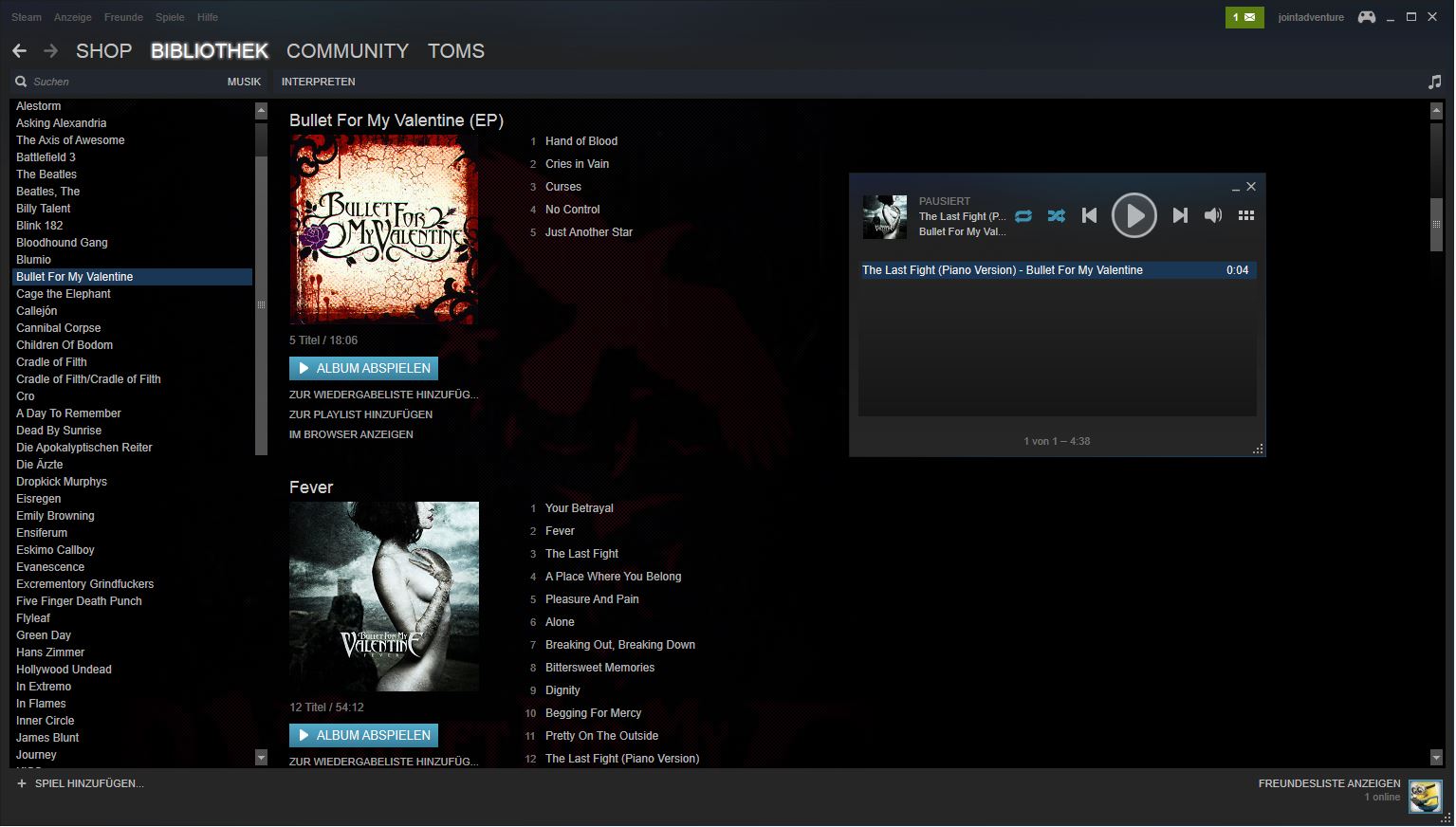The image size is (1456, 827).
Task: Minimize the music player popup
Action: (1235, 188)
